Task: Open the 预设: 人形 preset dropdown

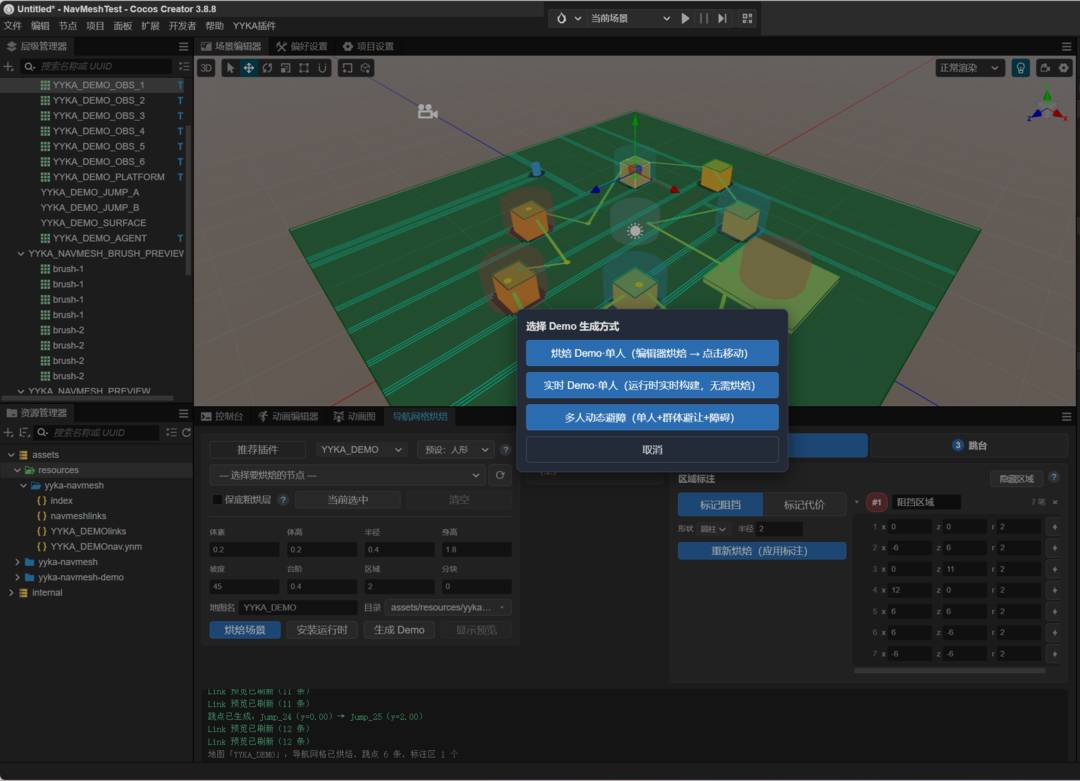Action: 455,450
